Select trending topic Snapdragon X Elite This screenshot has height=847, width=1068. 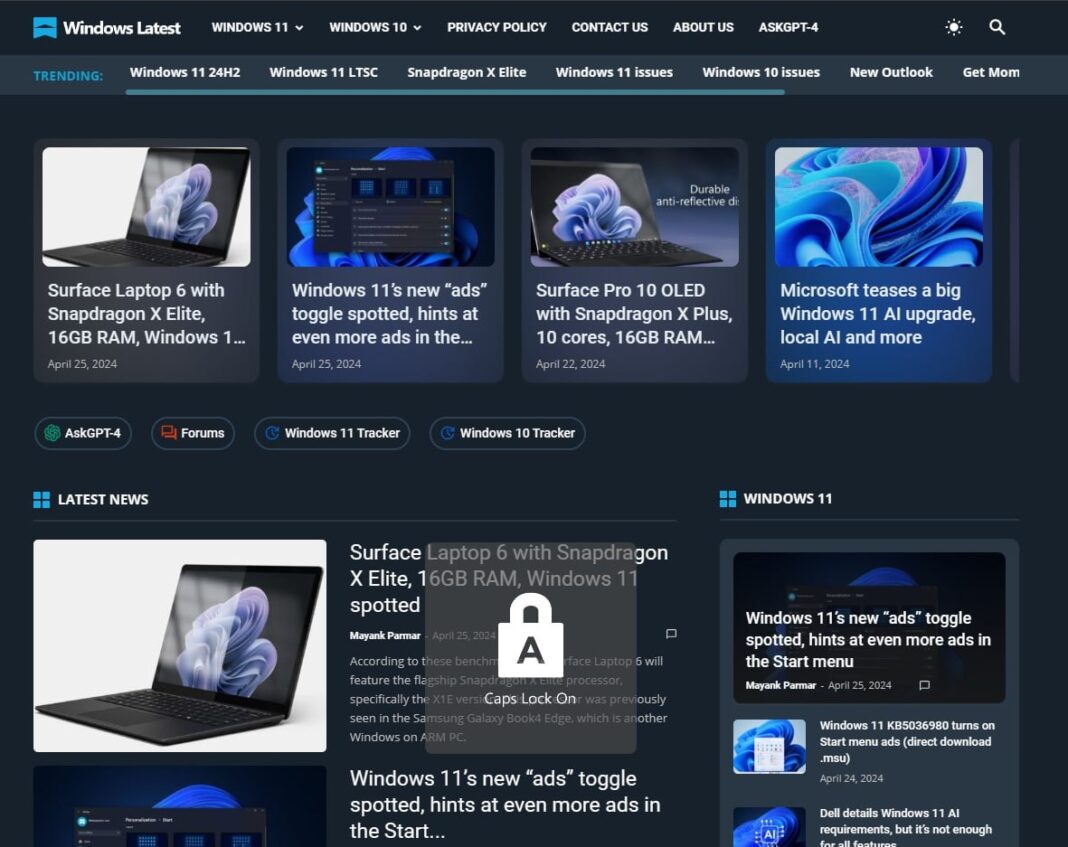click(466, 72)
